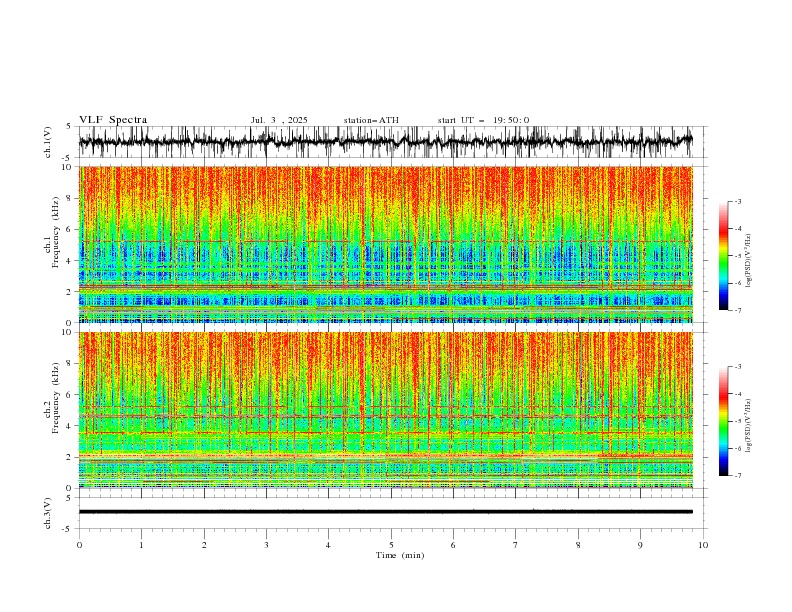Click time axis tick label "9"
The image size is (792, 612).
[640, 545]
